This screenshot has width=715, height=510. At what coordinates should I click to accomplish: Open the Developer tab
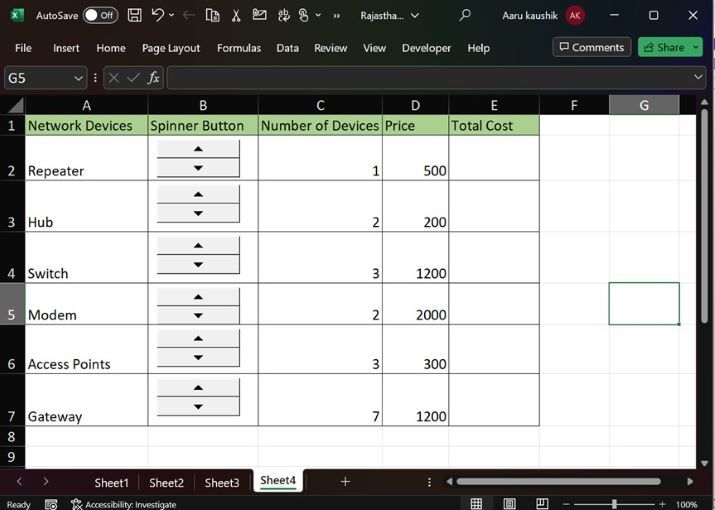coord(426,48)
